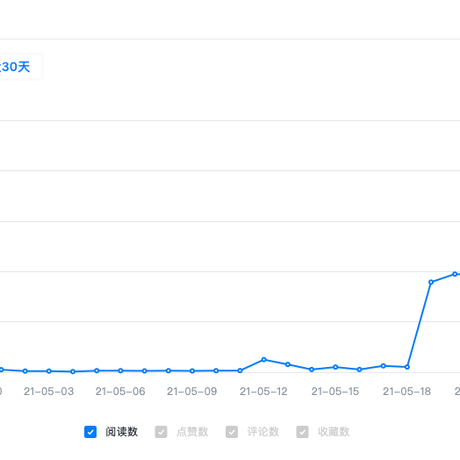Click the 点赞数 legend label text

pos(192,432)
